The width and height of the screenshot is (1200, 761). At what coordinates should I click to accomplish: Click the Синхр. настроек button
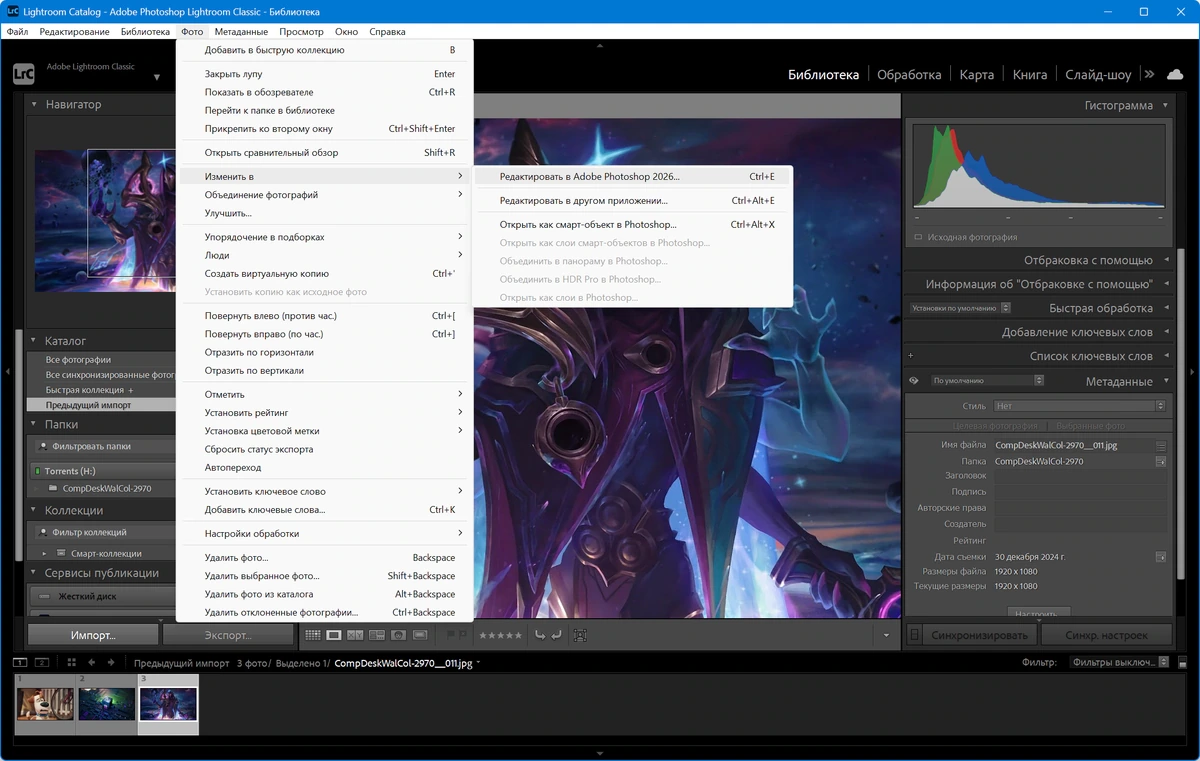(1105, 635)
